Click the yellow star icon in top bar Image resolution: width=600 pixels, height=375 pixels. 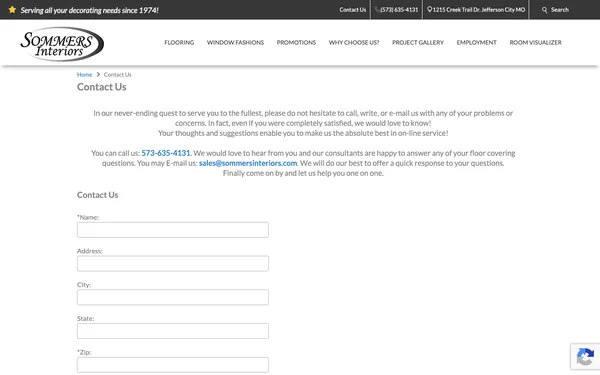tap(12, 10)
